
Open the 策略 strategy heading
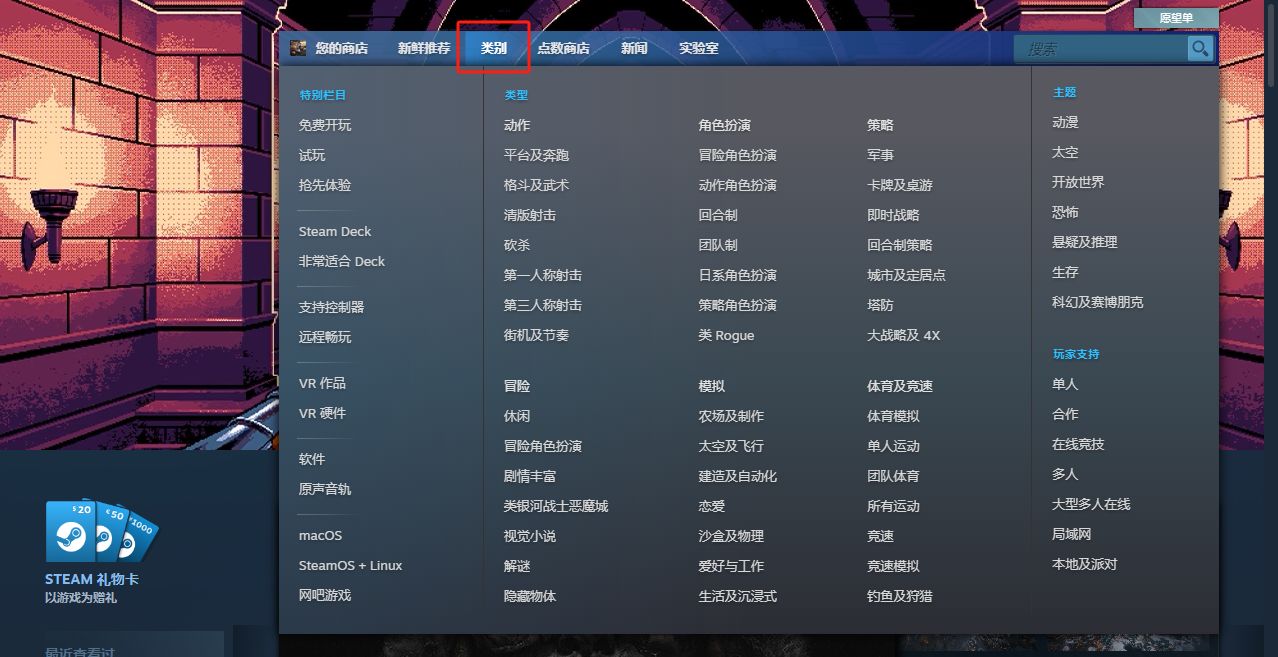880,125
